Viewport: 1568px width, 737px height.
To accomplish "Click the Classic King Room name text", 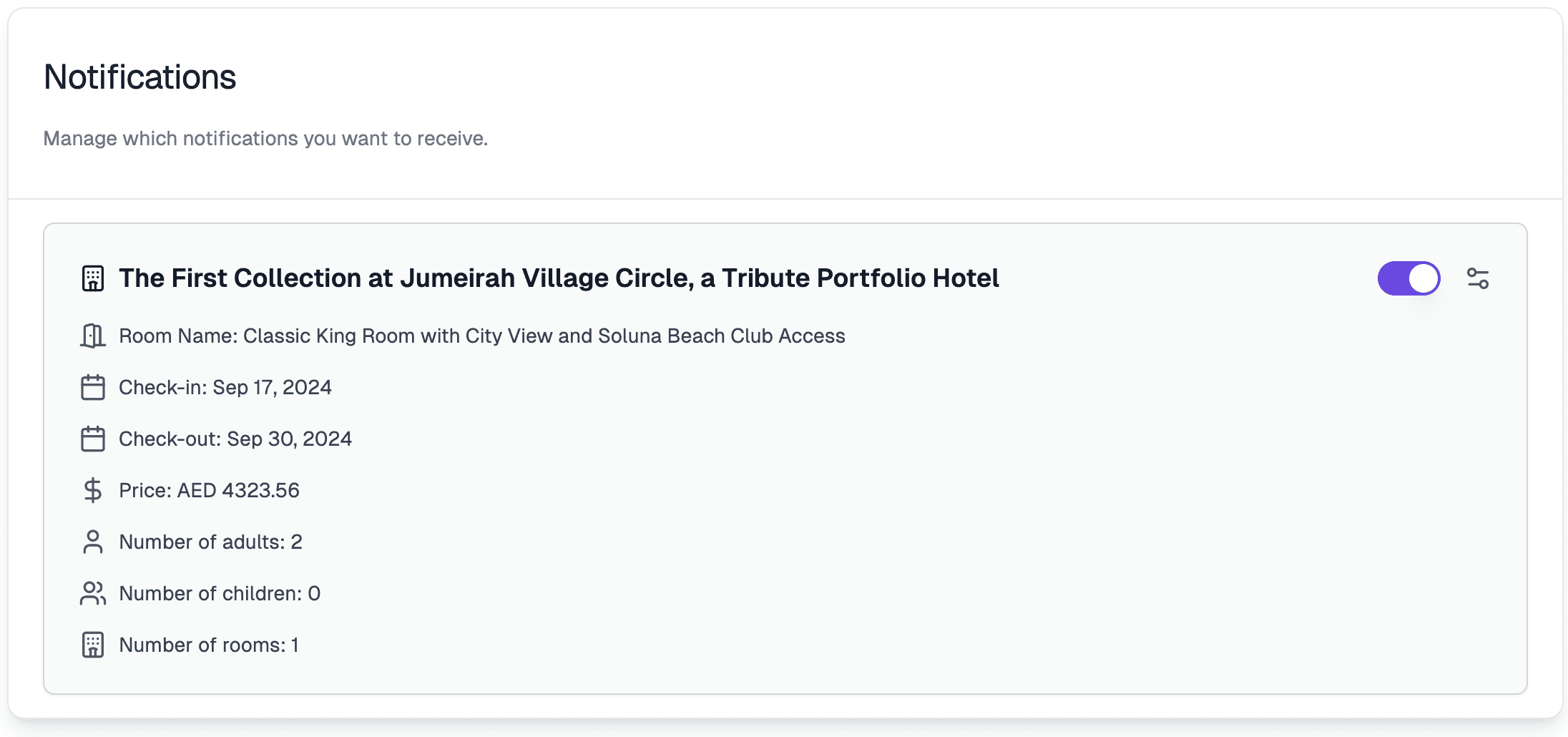I will coord(482,336).
